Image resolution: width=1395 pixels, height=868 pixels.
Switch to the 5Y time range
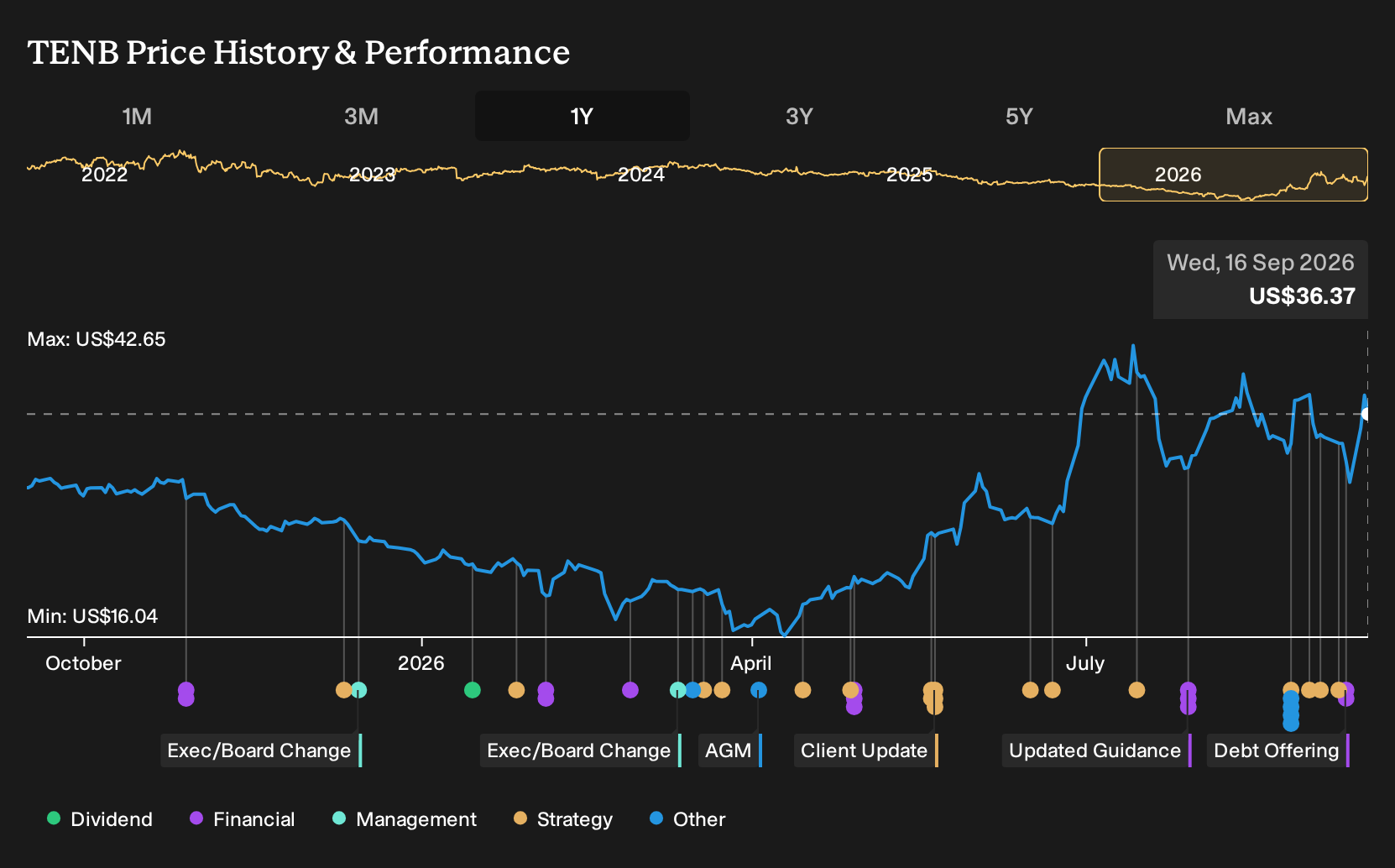tap(1019, 116)
